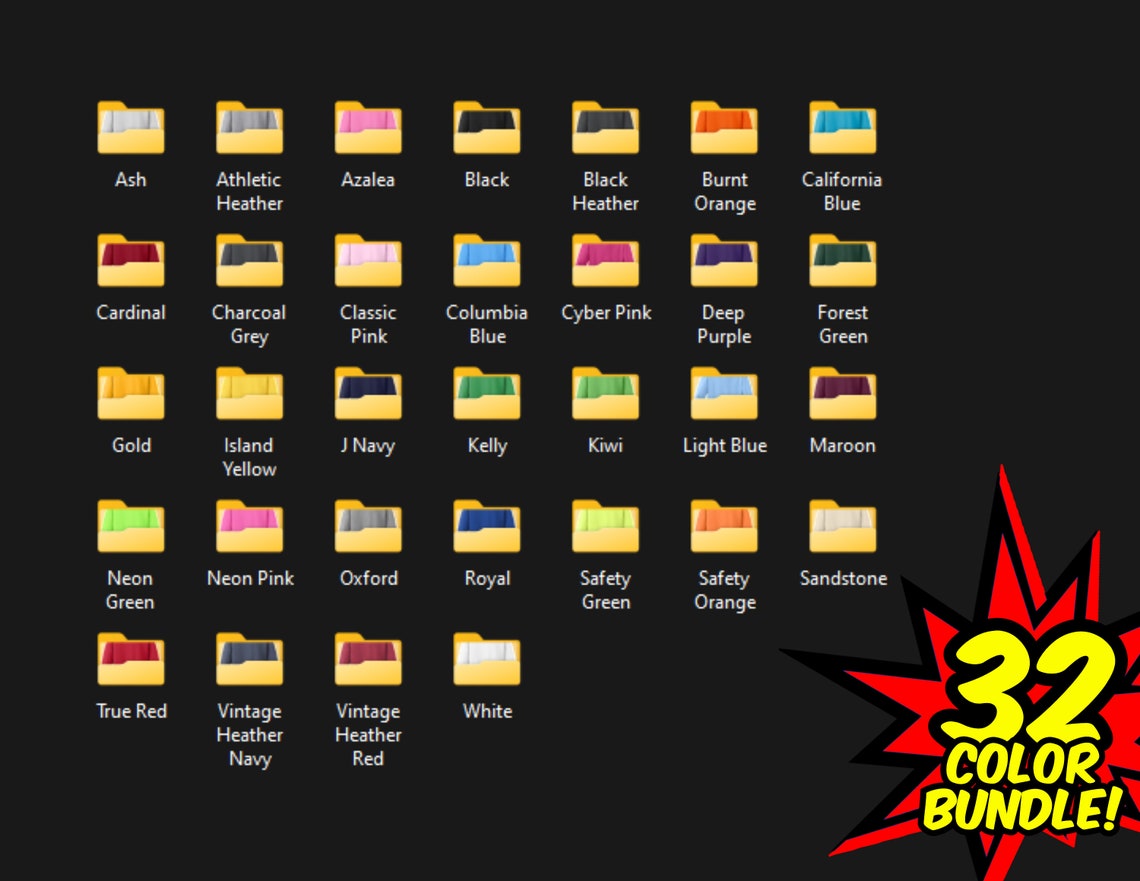Select the Maroon folder icon

[x=843, y=394]
